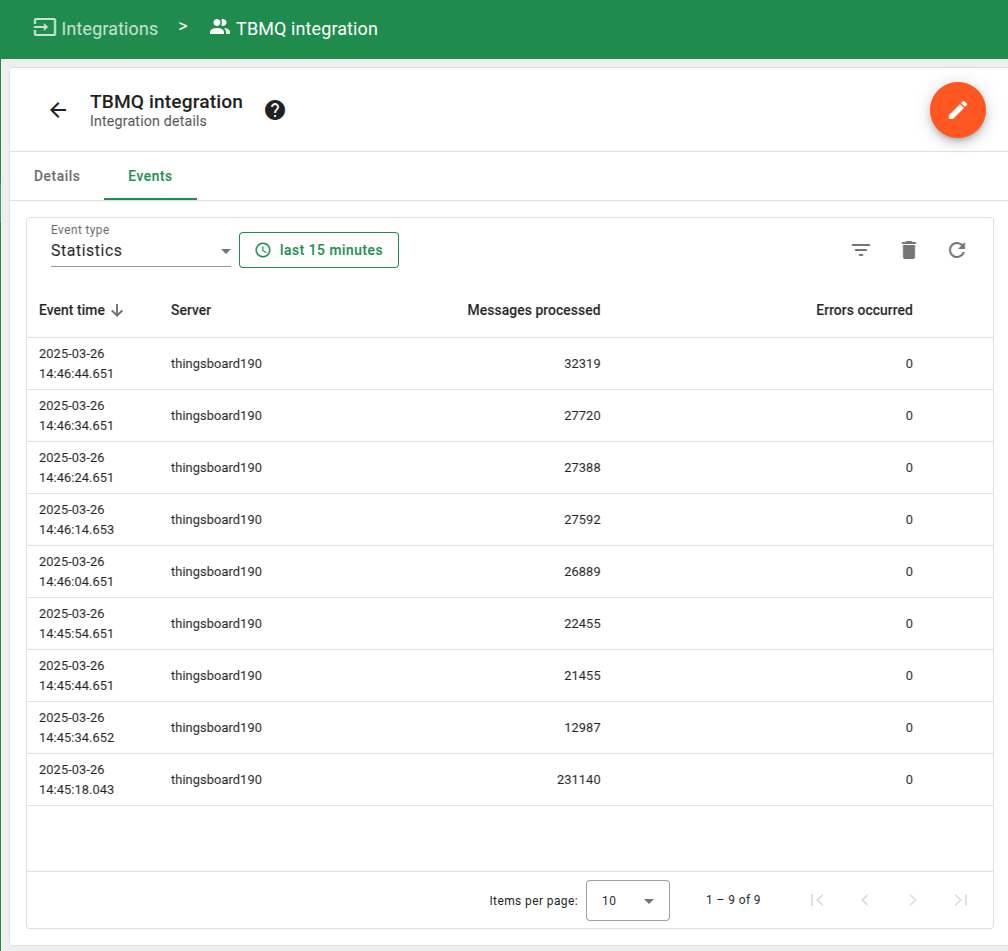
Task: Click event time 14:46:04.651 cell
Action: 76,572
